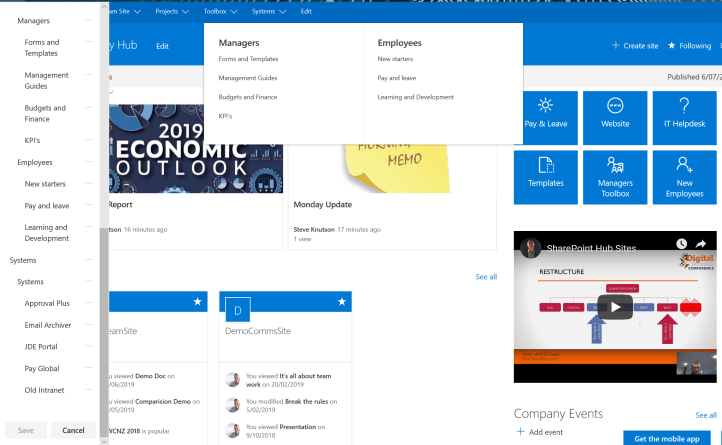Open ellipsis options for Approval Plus
Screen dimensions: 722x445
click(89, 303)
